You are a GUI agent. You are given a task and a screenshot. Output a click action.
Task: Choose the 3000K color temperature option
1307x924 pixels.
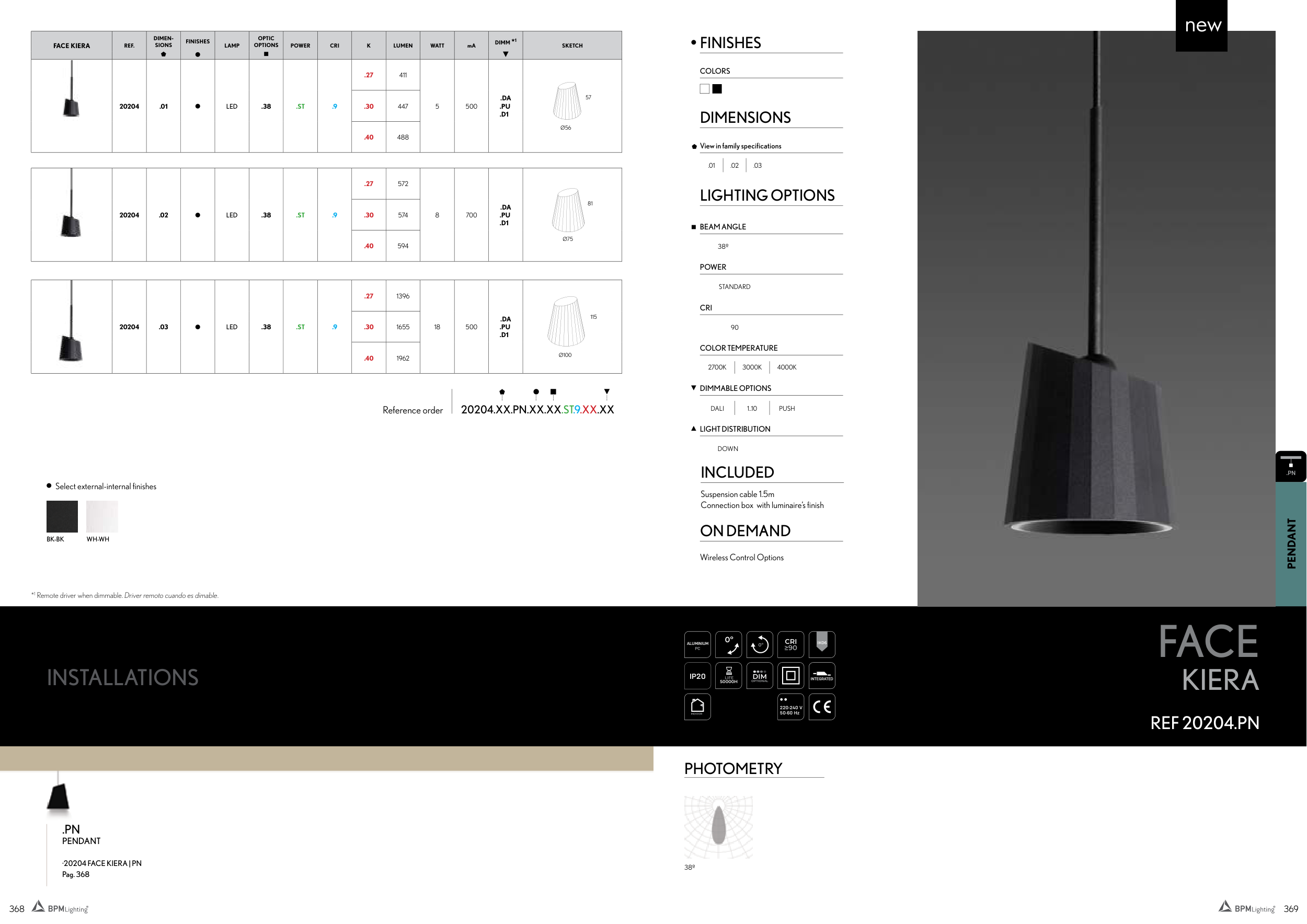[x=751, y=367]
